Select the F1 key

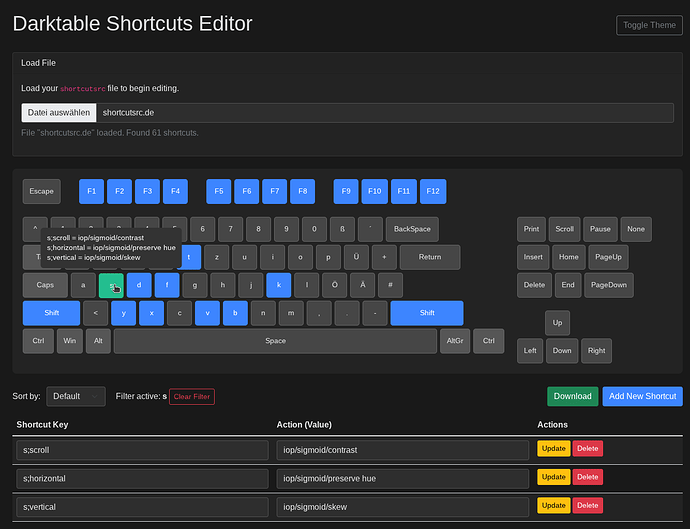(92, 191)
